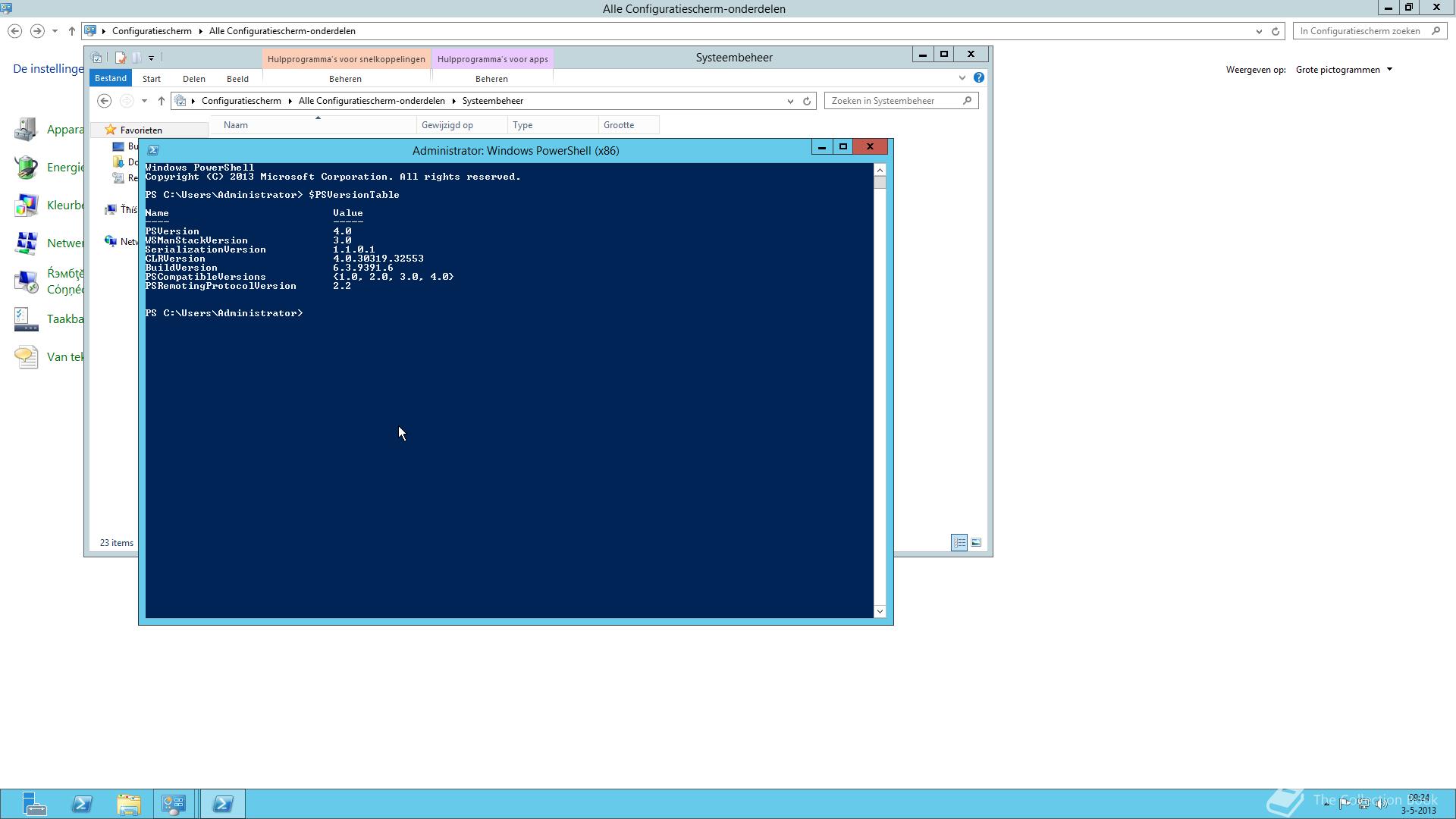Image resolution: width=1456 pixels, height=819 pixels.
Task: Go back in the main Control Panel window
Action: [x=14, y=31]
